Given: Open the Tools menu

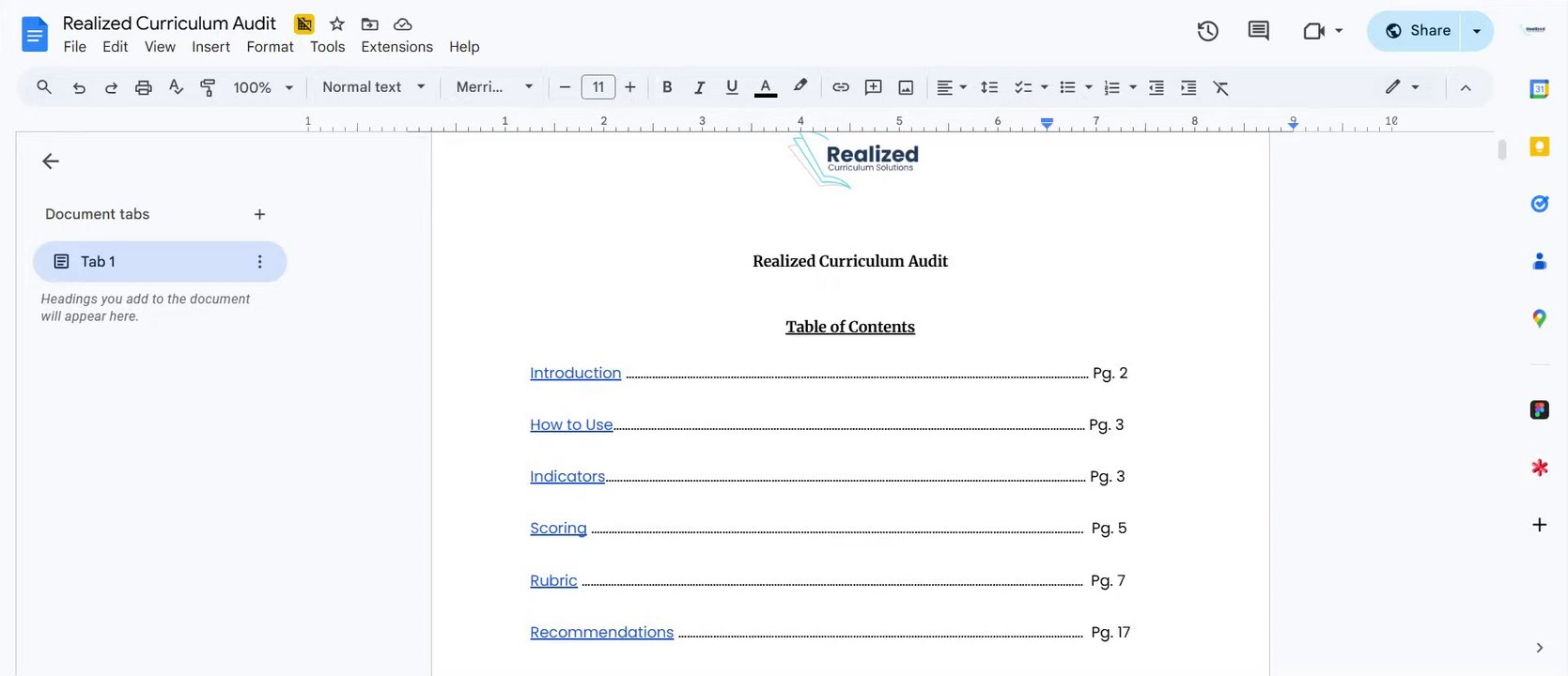Looking at the screenshot, I should (328, 47).
